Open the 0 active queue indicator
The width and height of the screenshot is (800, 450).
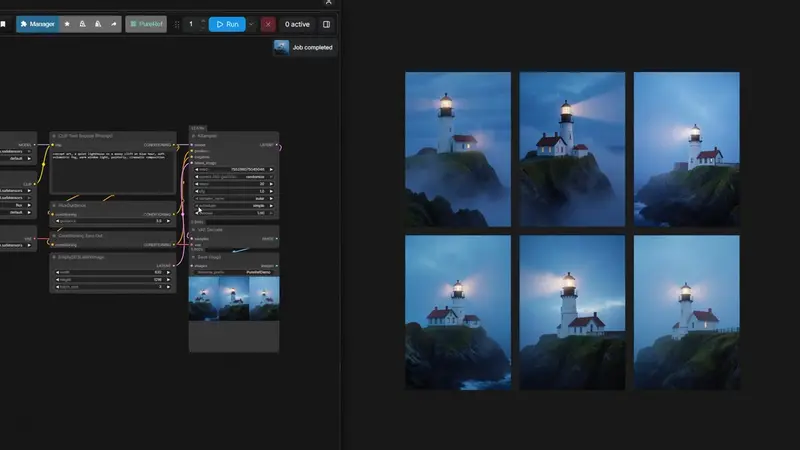coord(297,24)
